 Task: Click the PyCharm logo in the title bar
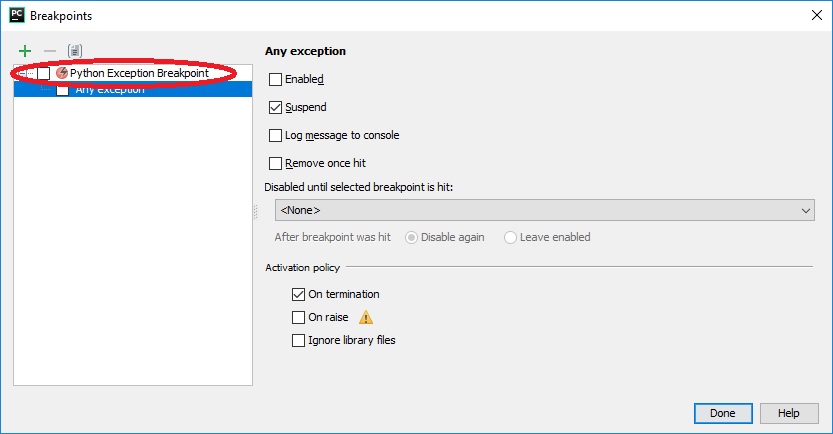point(16,16)
